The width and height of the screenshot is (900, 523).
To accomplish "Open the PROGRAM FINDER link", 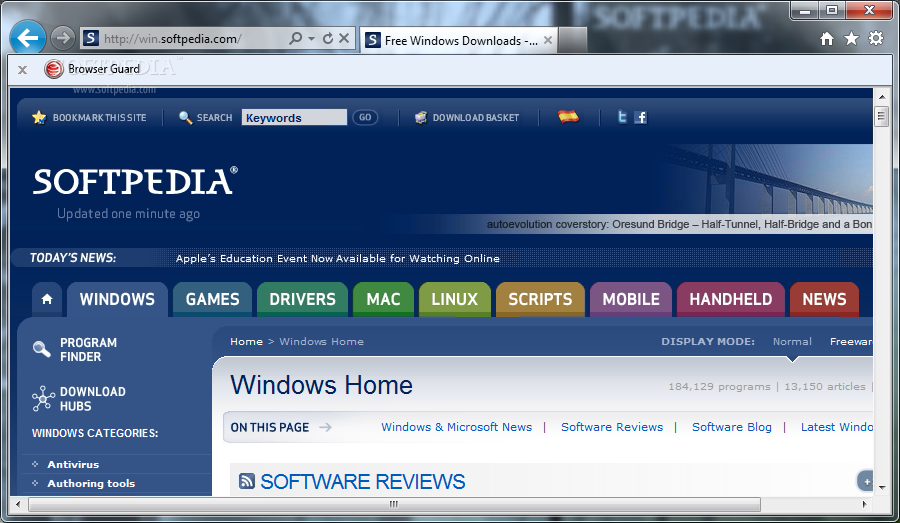I will [x=88, y=350].
